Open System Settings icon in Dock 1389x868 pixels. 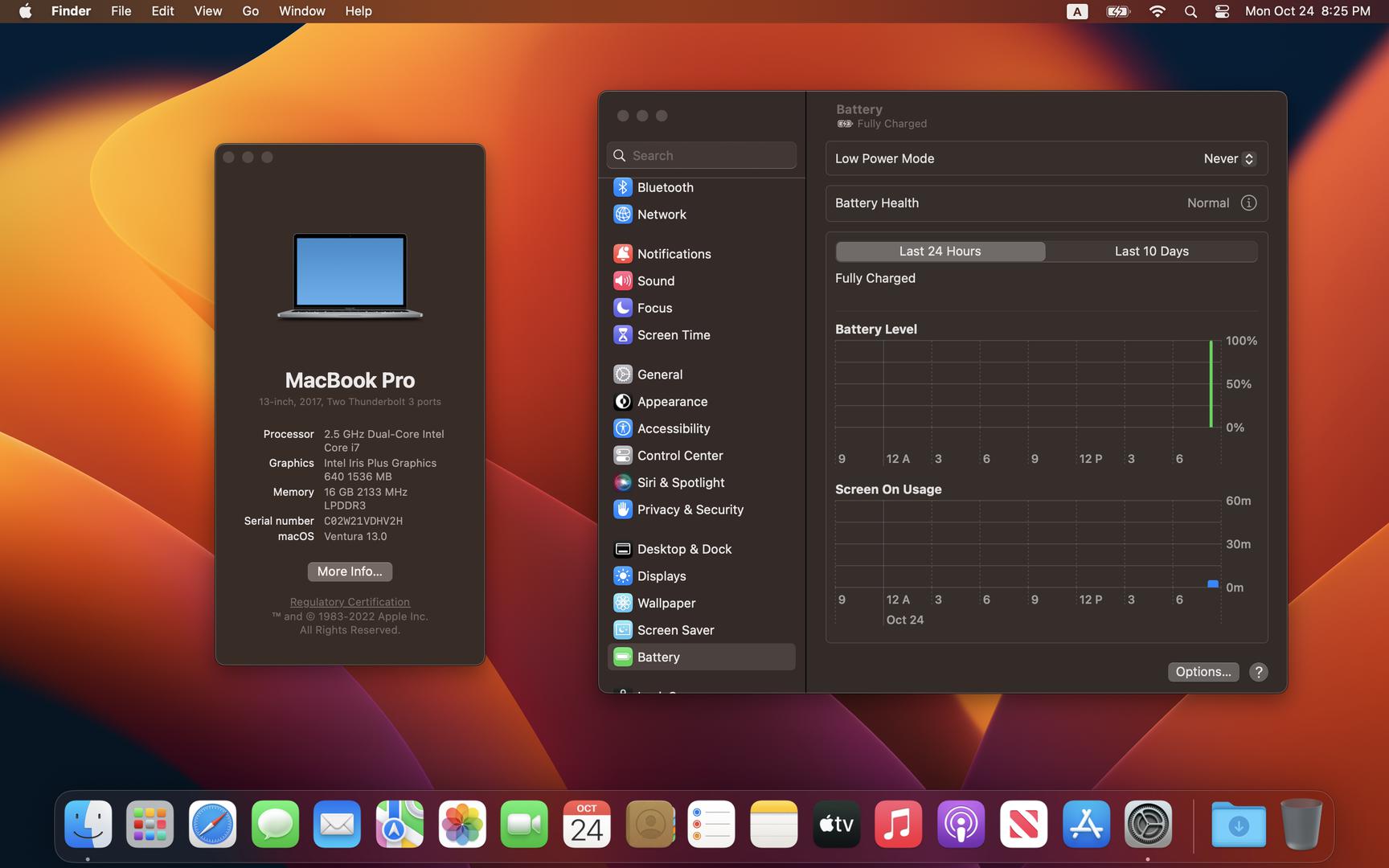[1148, 824]
